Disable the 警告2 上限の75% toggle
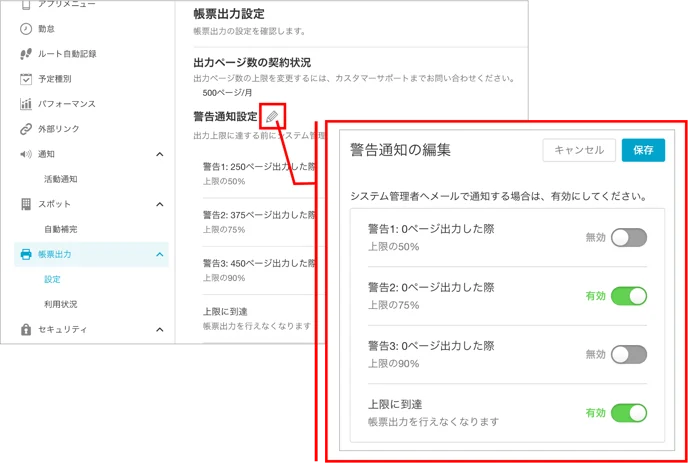Screen dimensions: 688x463 pyautogui.click(x=629, y=296)
